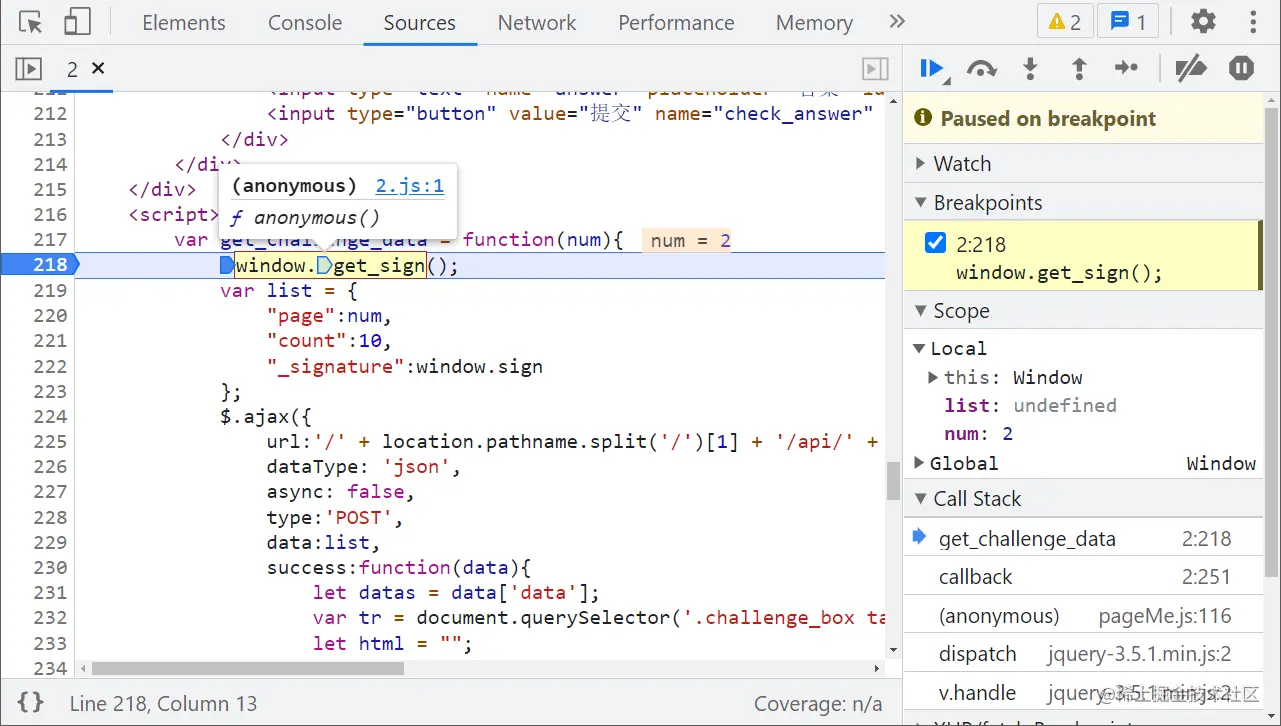Screen dimensions: 1281x726
Task: Open the Memory tab
Action: pyautogui.click(x=814, y=22)
